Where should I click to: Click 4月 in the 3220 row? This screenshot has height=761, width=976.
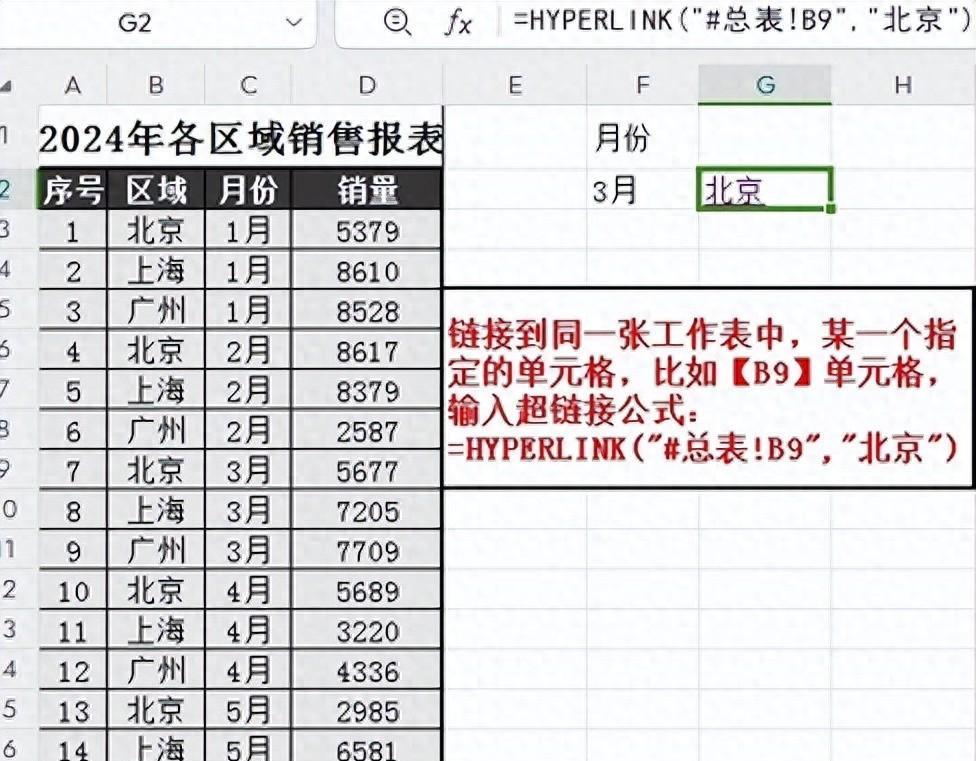[x=248, y=631]
